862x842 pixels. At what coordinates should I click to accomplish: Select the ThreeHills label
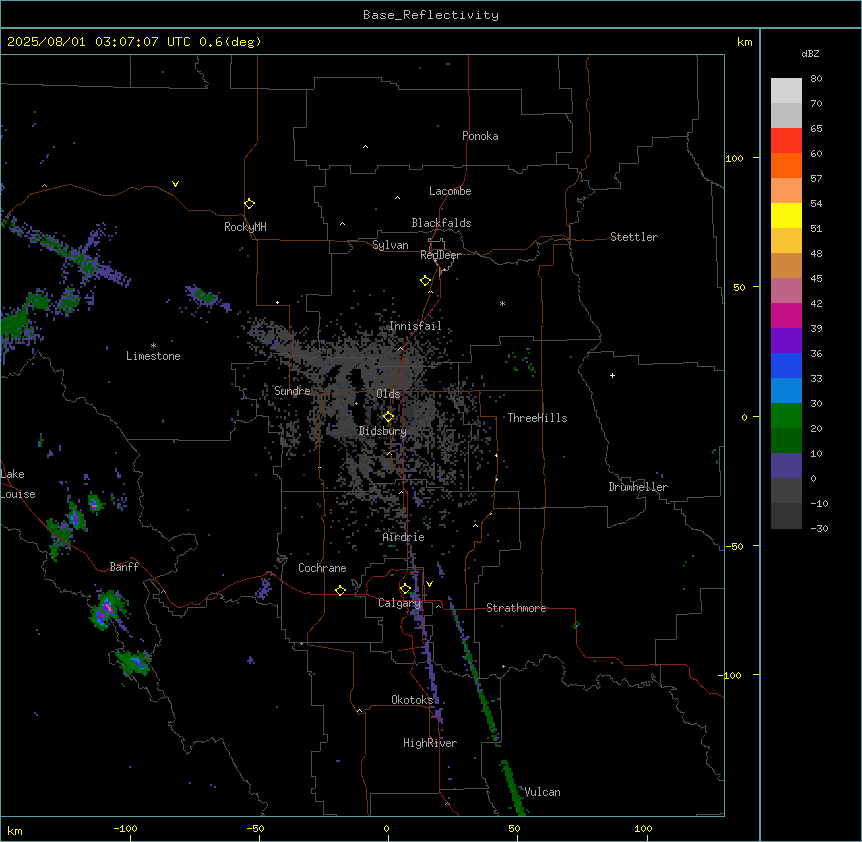[x=537, y=418]
